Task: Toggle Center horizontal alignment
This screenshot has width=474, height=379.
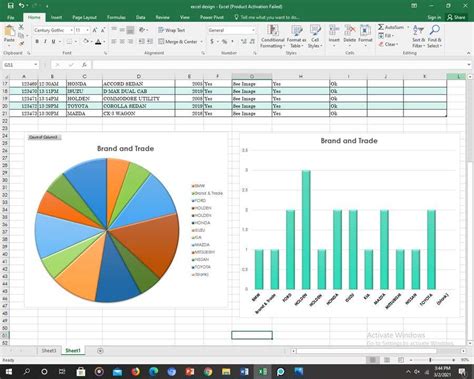Action: [122, 41]
